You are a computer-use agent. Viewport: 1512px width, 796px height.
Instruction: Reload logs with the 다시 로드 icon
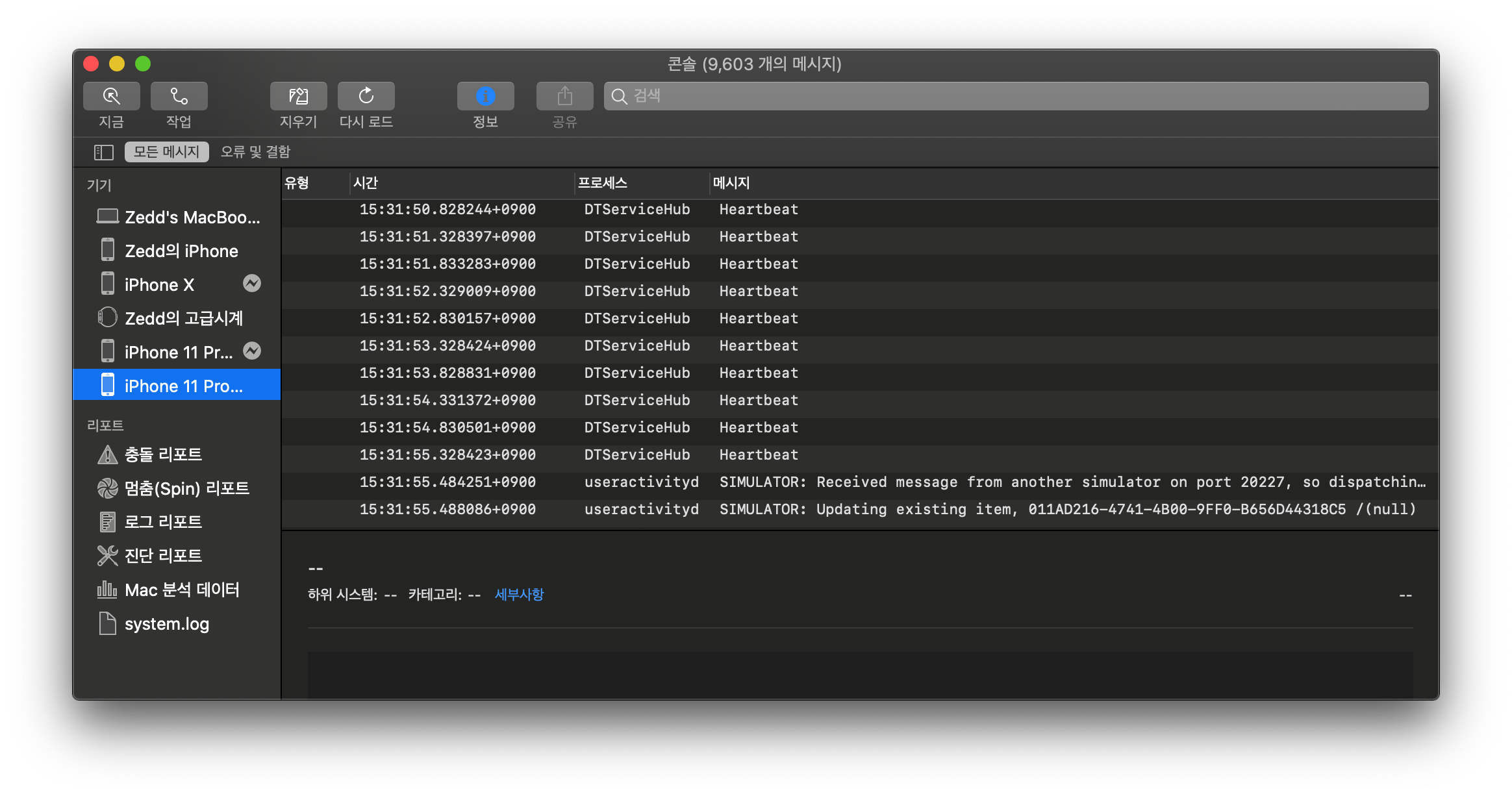(366, 96)
